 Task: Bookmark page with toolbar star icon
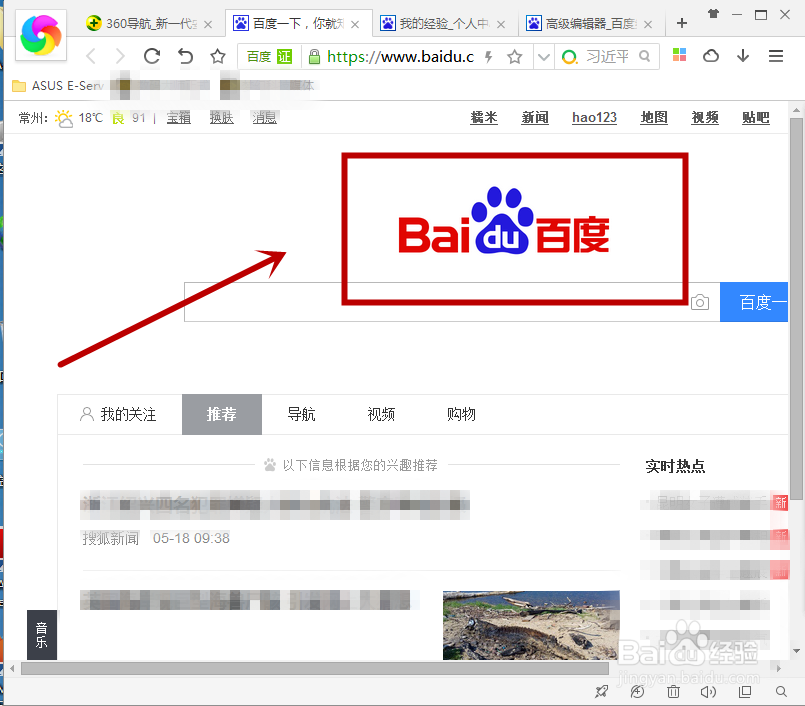click(x=218, y=56)
